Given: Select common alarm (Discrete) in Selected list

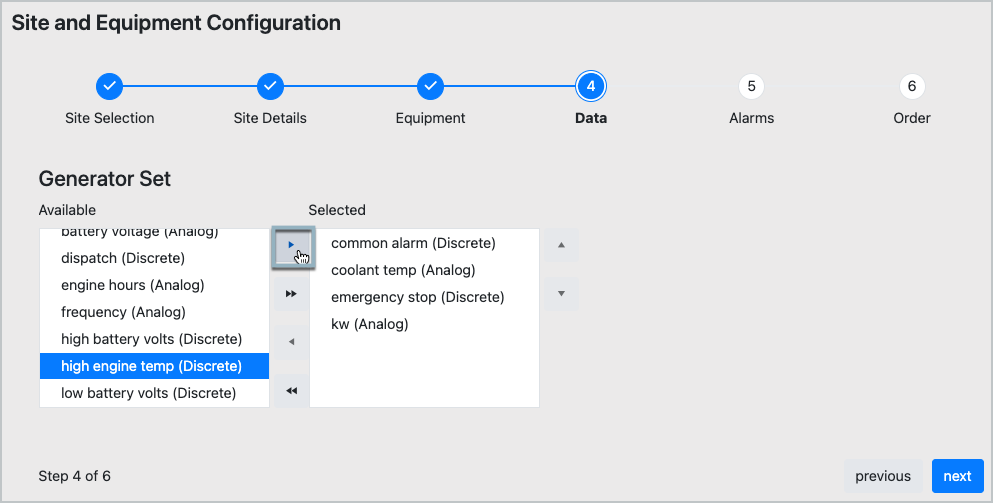Looking at the screenshot, I should [413, 243].
